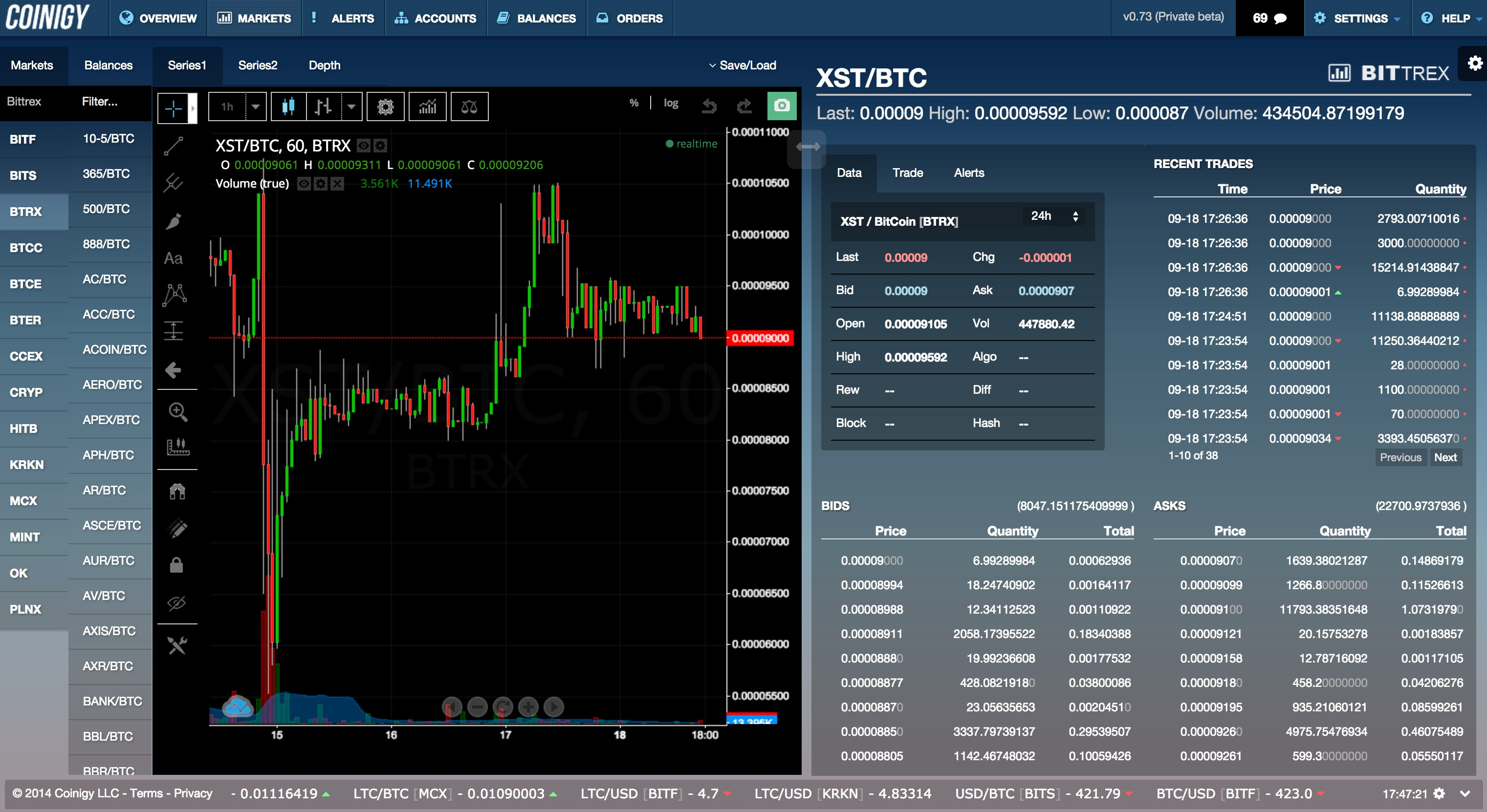Open chart properties gear in toolbar
1487x812 pixels.
(x=385, y=106)
